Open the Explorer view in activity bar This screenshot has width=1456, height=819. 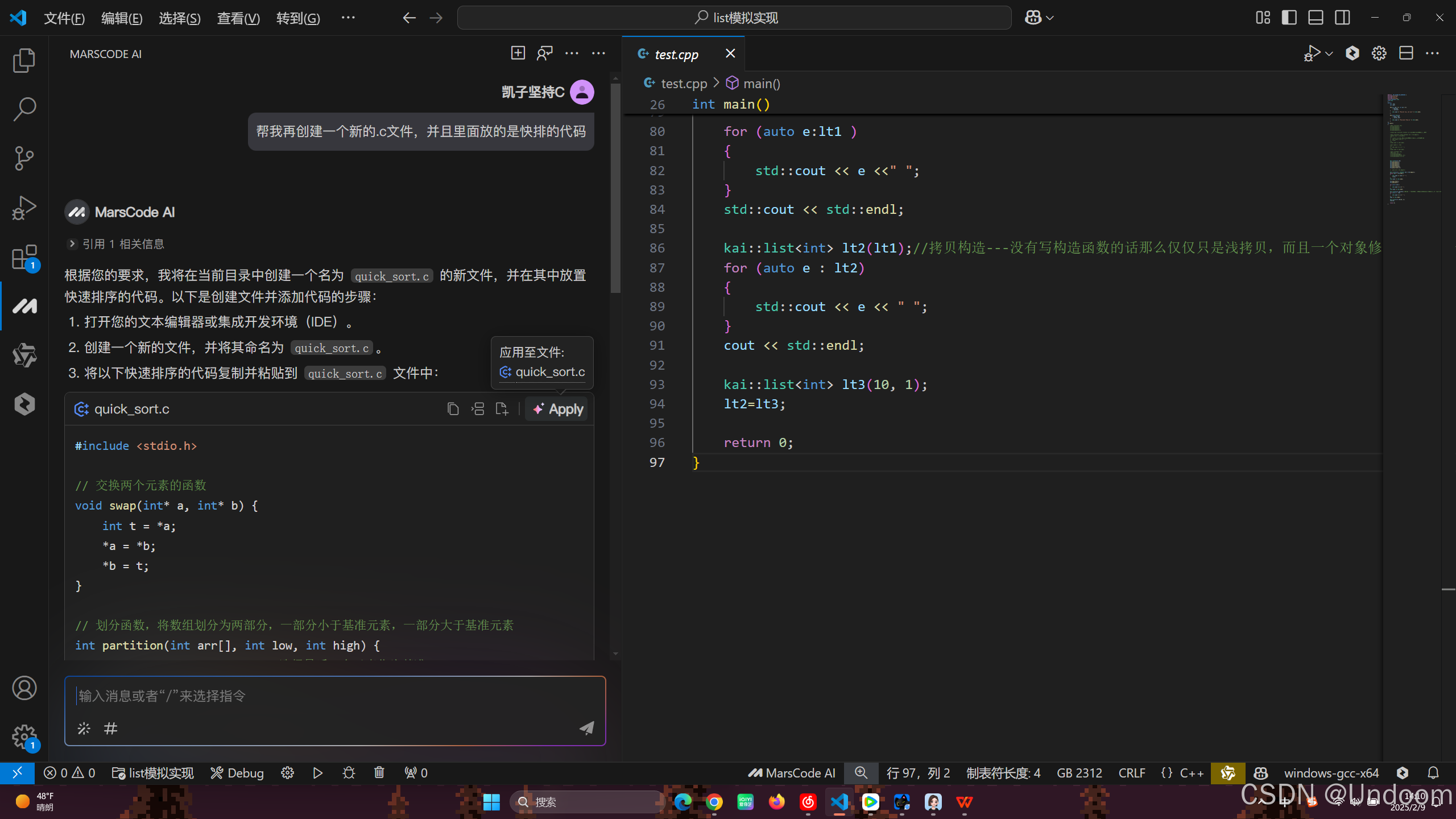coord(24,60)
